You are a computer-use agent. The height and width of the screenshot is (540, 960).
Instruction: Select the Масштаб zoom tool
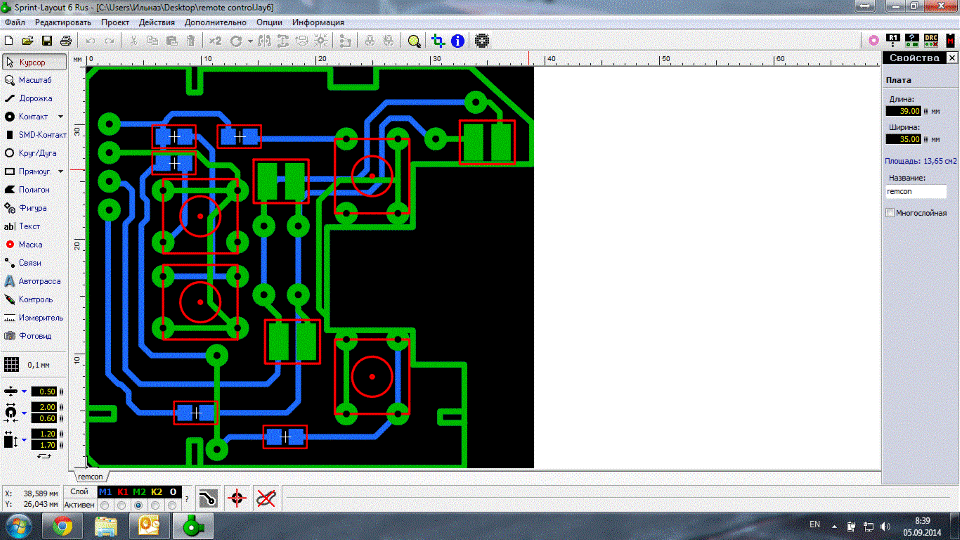pos(34,80)
